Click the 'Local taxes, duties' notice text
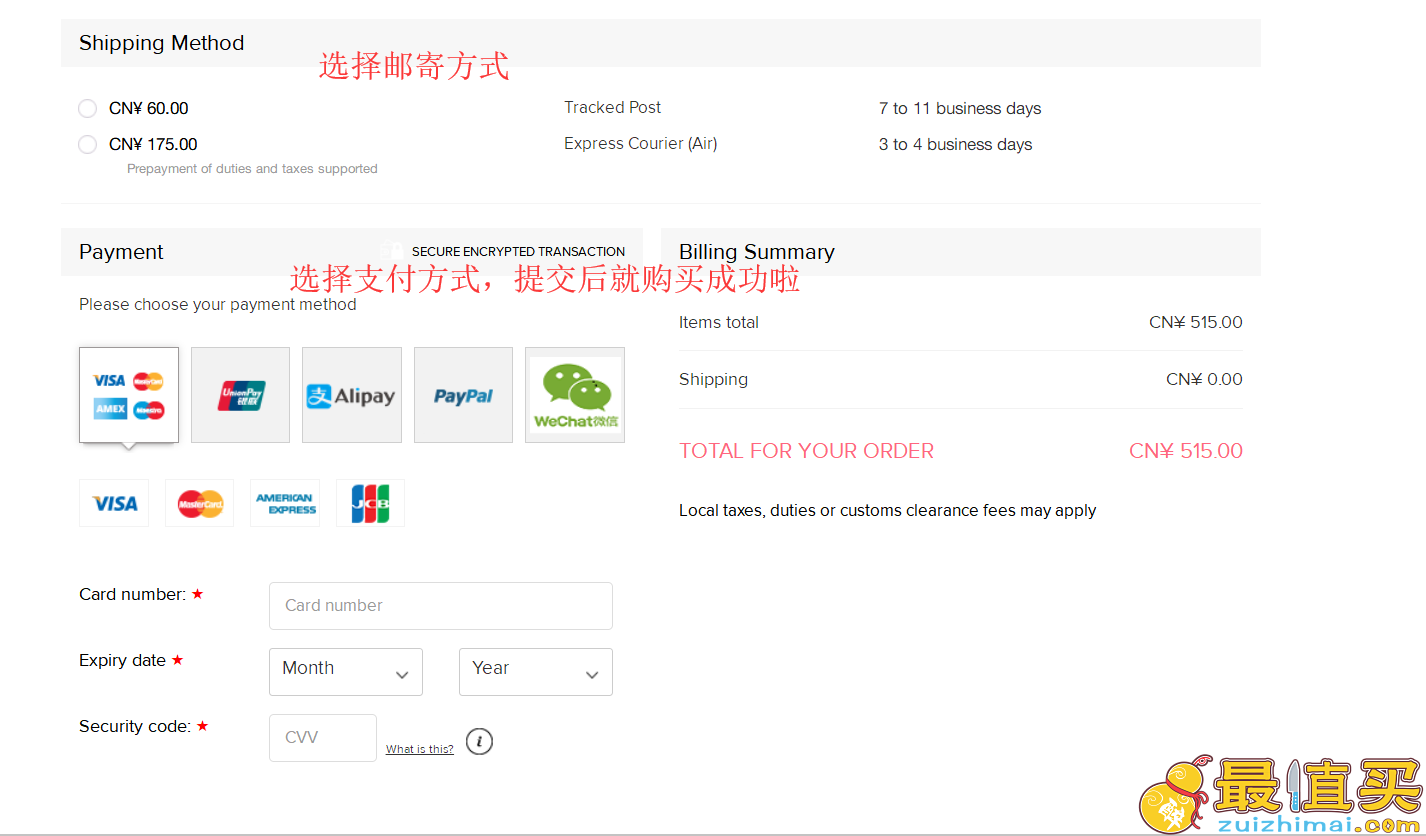This screenshot has width=1426, height=836. click(888, 510)
